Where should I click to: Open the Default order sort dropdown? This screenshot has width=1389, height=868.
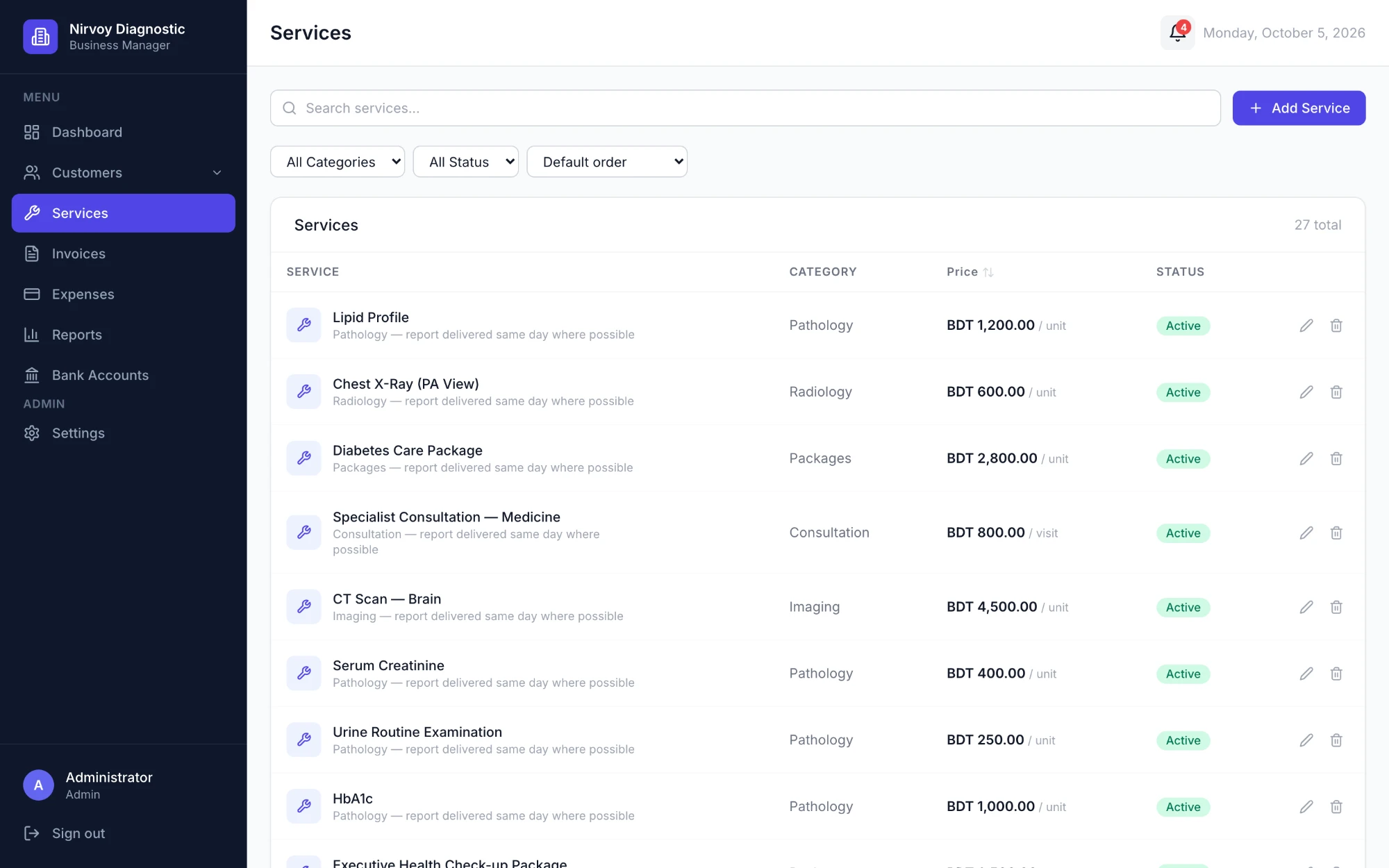tap(607, 162)
